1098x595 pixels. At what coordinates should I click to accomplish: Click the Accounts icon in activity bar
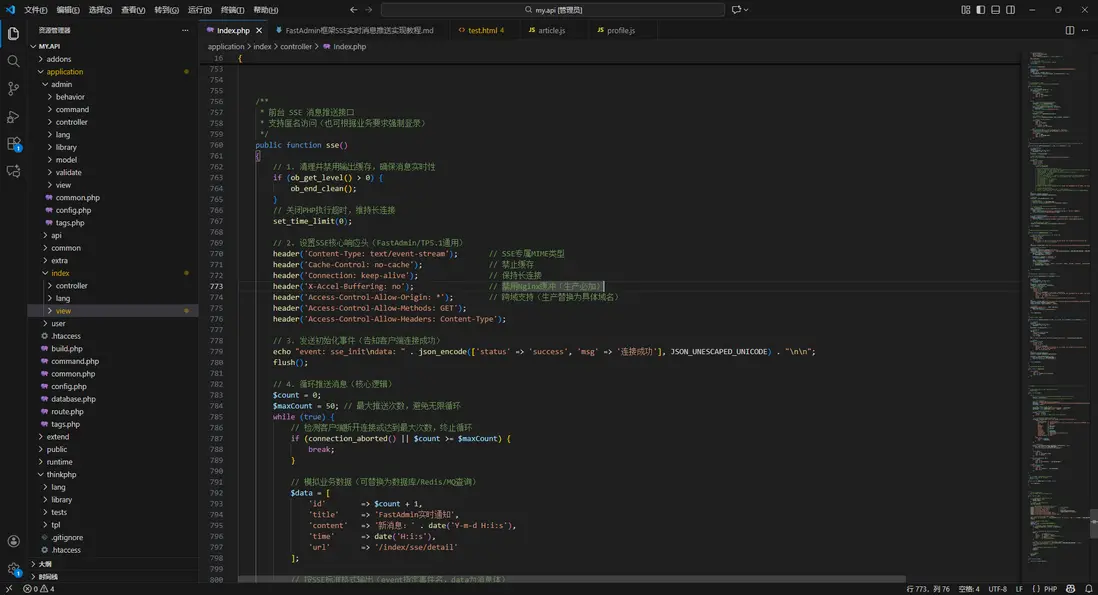(x=13, y=541)
